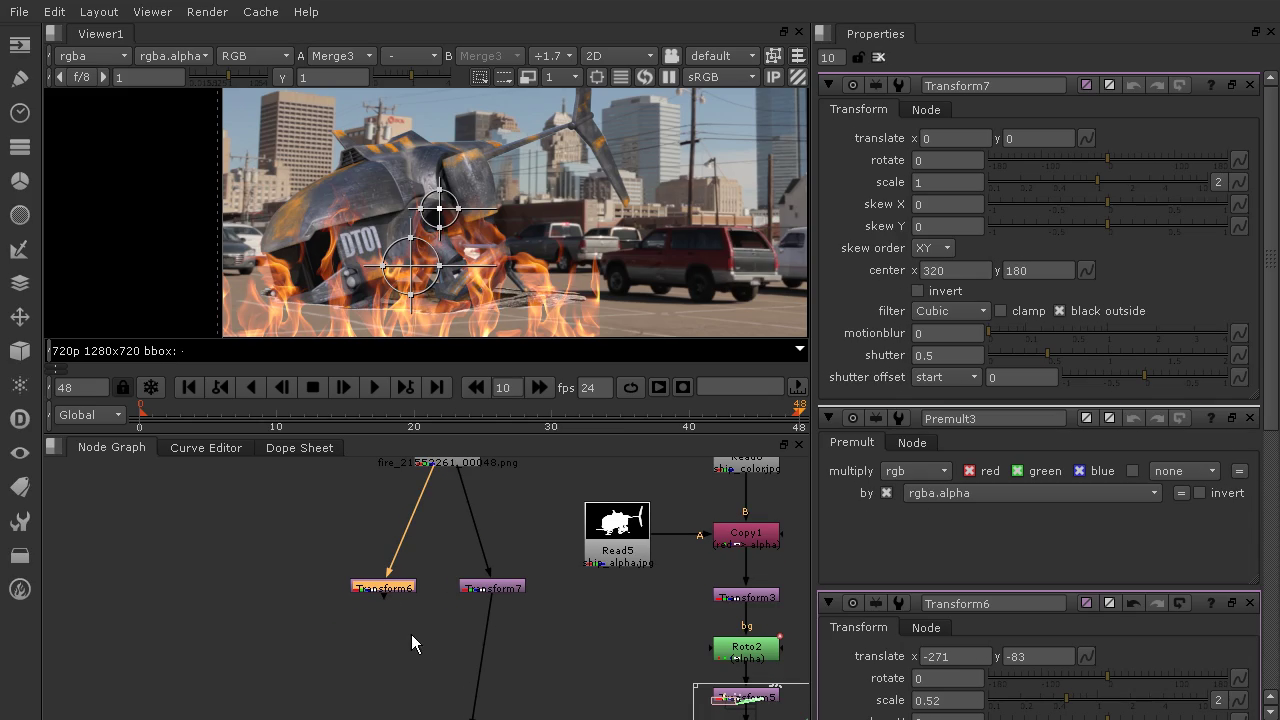Click the Transform7 rotate slider
Viewport: 1280px width, 720px height.
1107,160
